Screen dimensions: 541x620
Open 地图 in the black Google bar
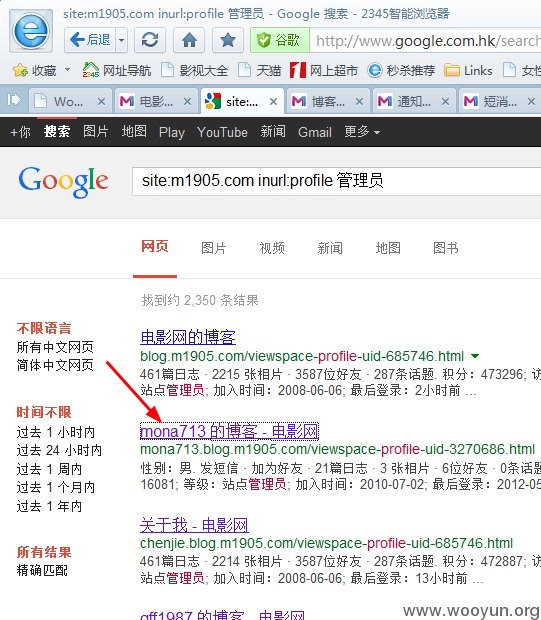click(x=134, y=132)
